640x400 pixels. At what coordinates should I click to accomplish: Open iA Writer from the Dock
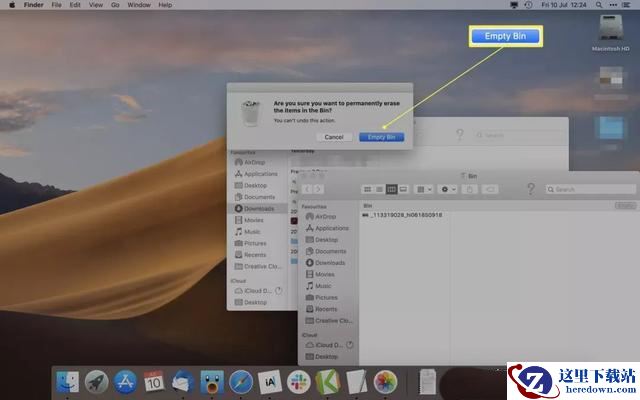tap(270, 382)
